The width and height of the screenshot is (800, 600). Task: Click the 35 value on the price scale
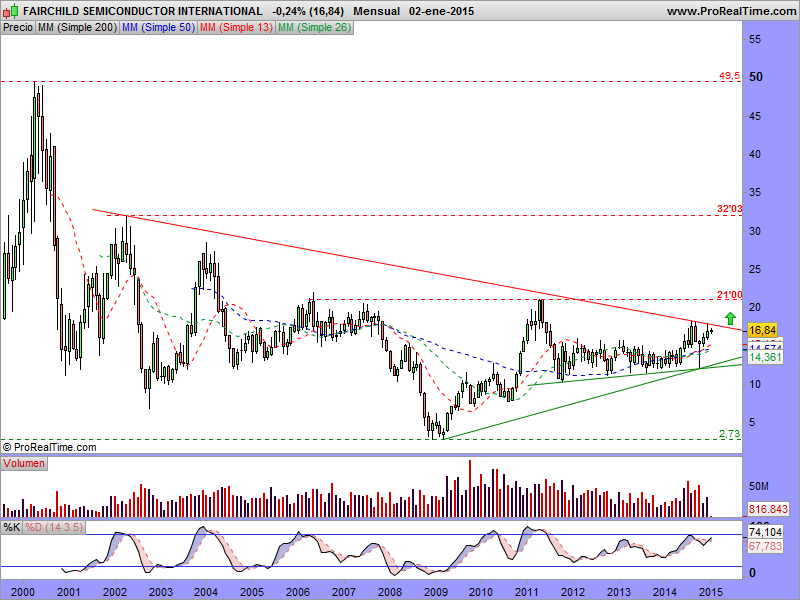pyautogui.click(x=755, y=192)
